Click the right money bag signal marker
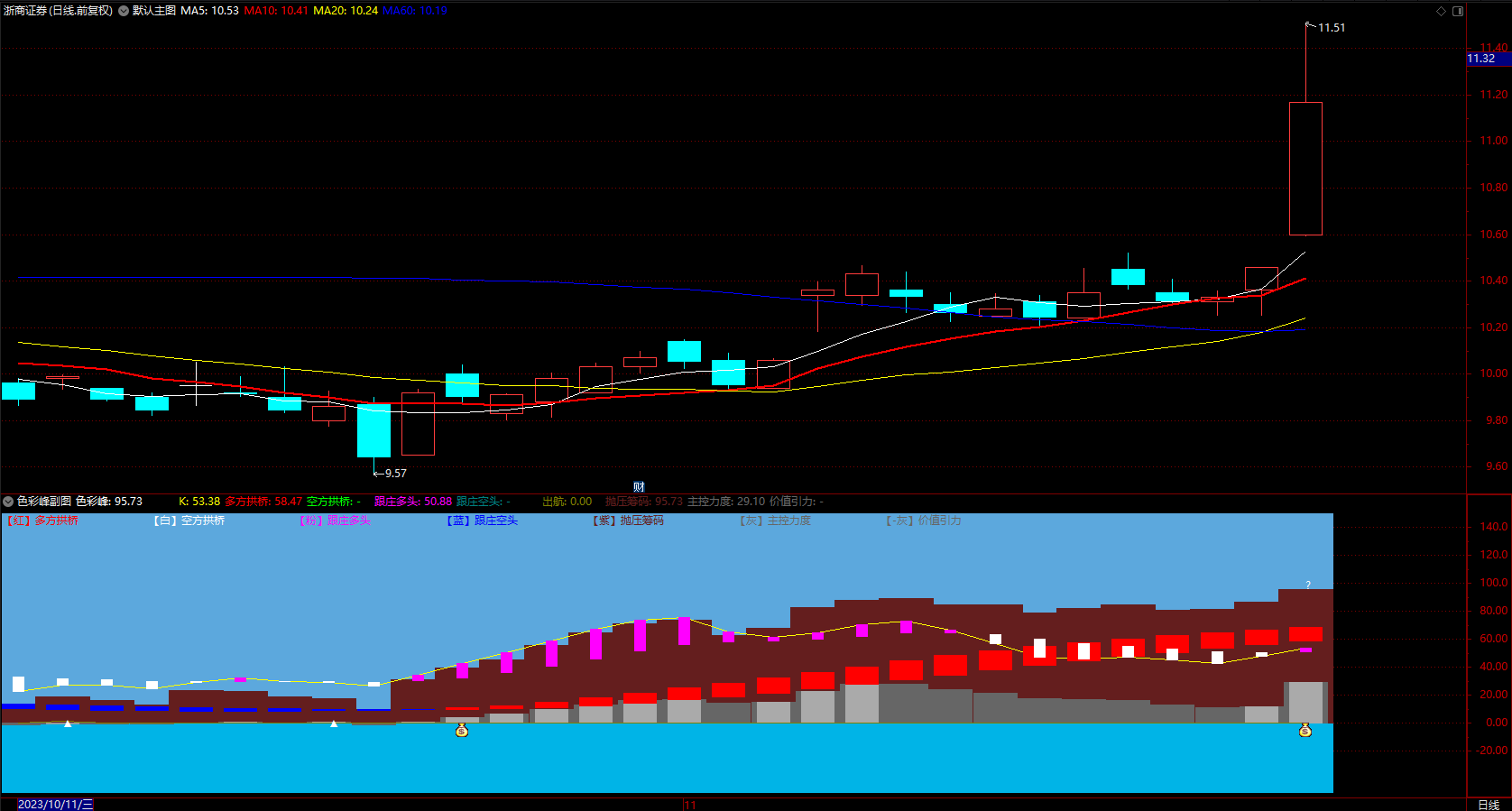This screenshot has width=1512, height=811. click(x=1305, y=730)
